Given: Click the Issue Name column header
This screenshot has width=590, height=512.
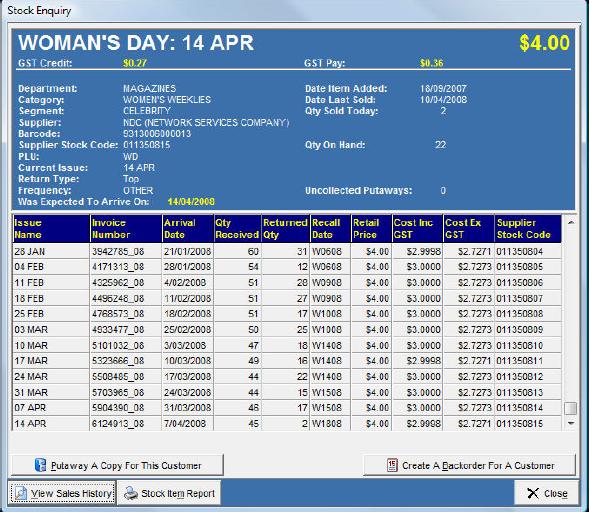Looking at the screenshot, I should [51, 229].
